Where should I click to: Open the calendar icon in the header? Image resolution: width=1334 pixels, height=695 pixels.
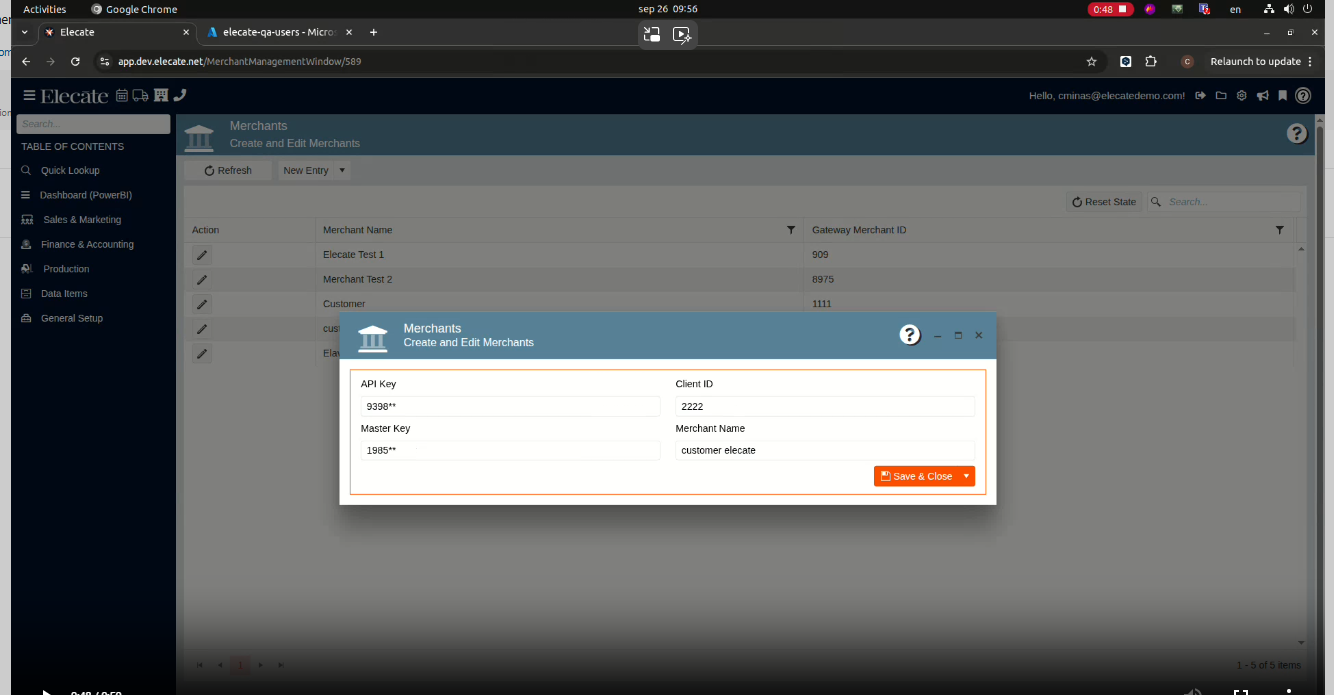[122, 96]
